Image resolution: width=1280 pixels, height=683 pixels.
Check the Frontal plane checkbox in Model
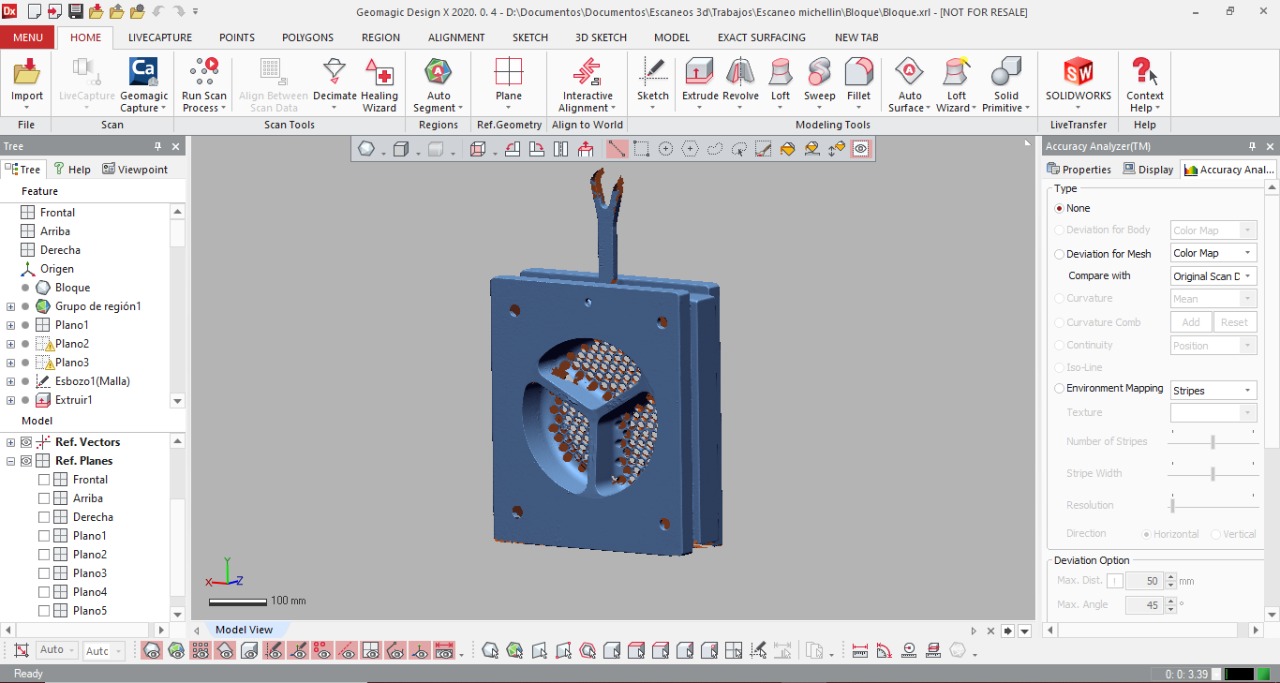click(44, 480)
